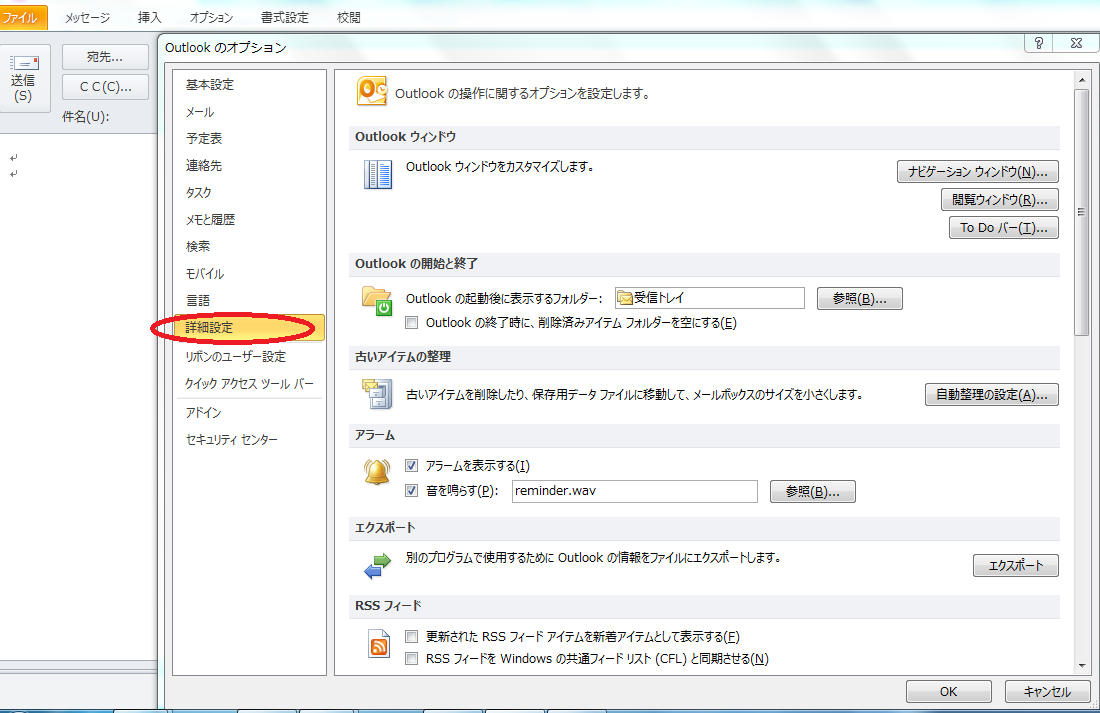Click the CC button in message window
The width and height of the screenshot is (1100, 713).
pyautogui.click(x=105, y=87)
